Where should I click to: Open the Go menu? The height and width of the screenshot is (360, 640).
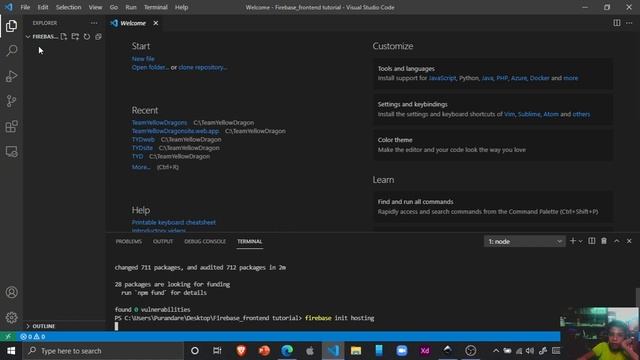tap(114, 7)
